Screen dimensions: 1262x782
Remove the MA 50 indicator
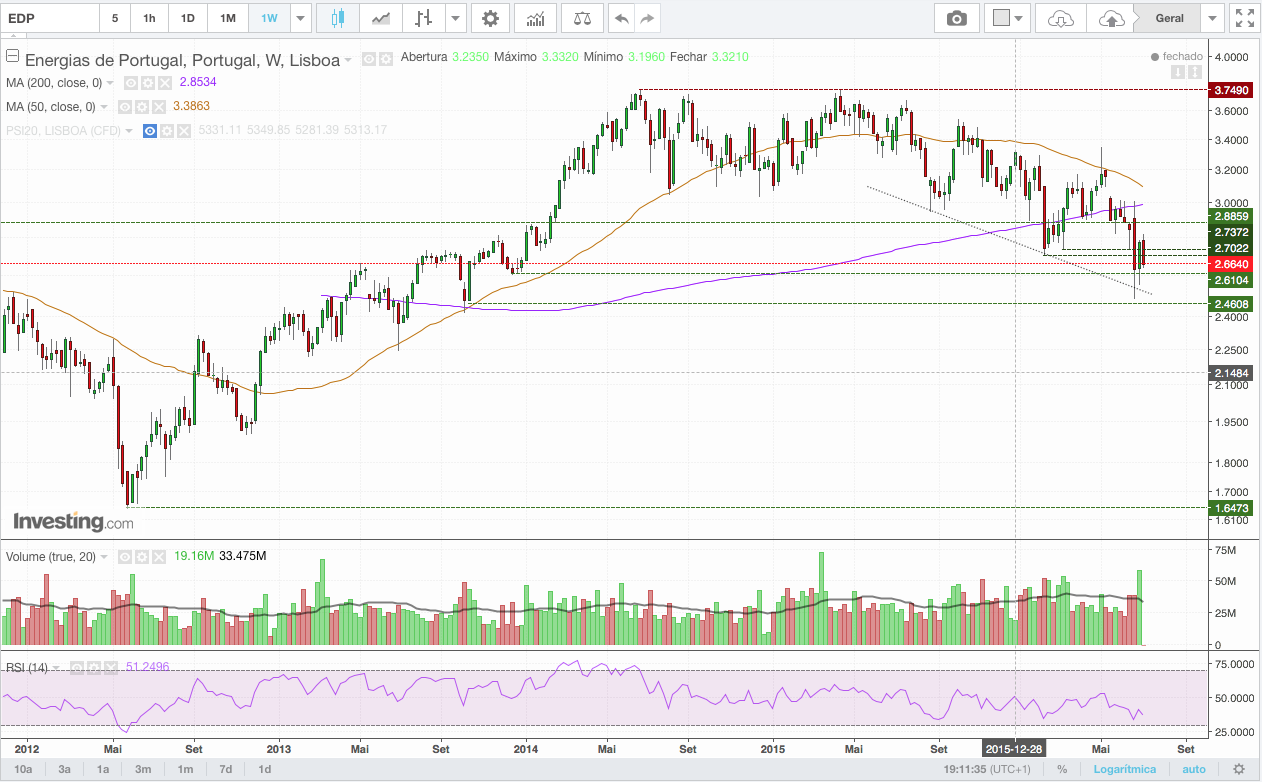pos(158,107)
